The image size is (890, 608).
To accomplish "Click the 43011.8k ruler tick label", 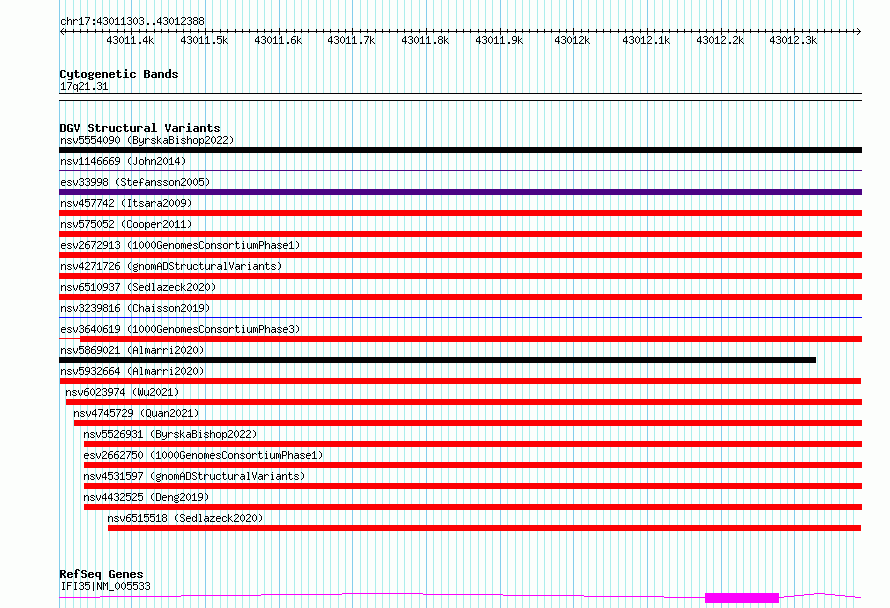I will pos(425,41).
